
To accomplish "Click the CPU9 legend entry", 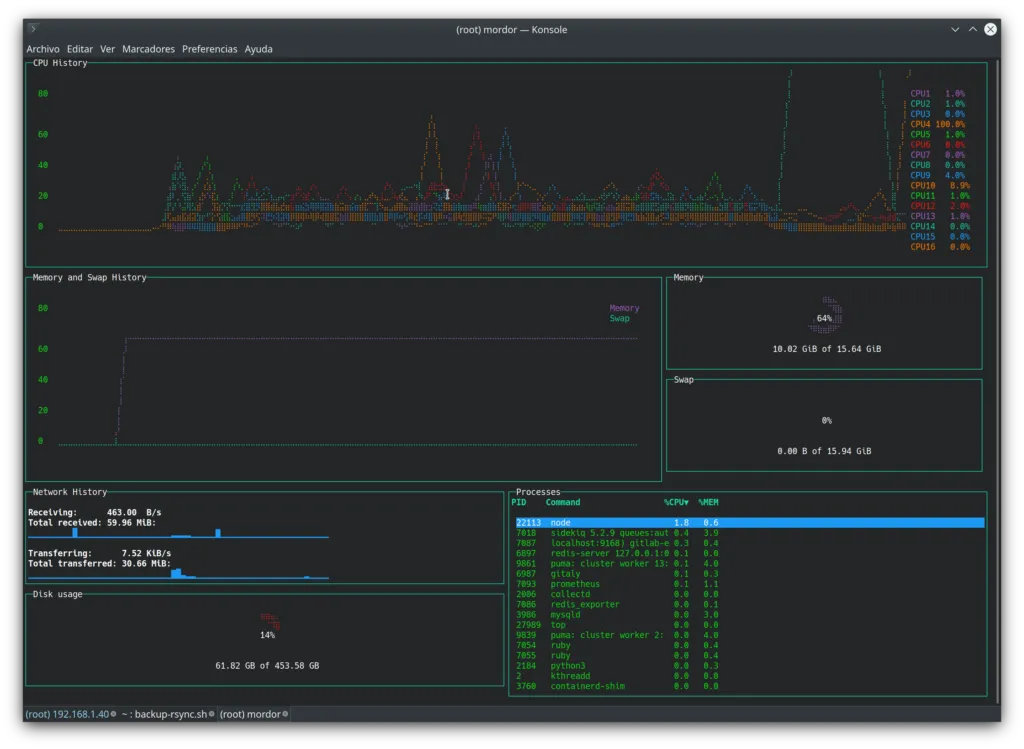I will tap(938, 175).
